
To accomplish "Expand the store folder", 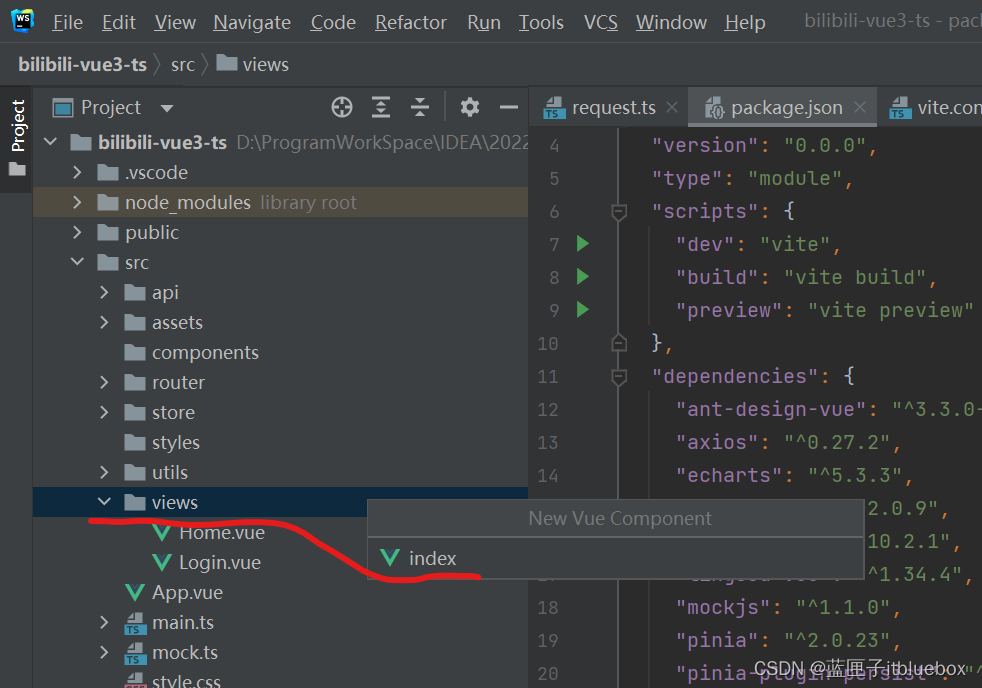I will (104, 413).
